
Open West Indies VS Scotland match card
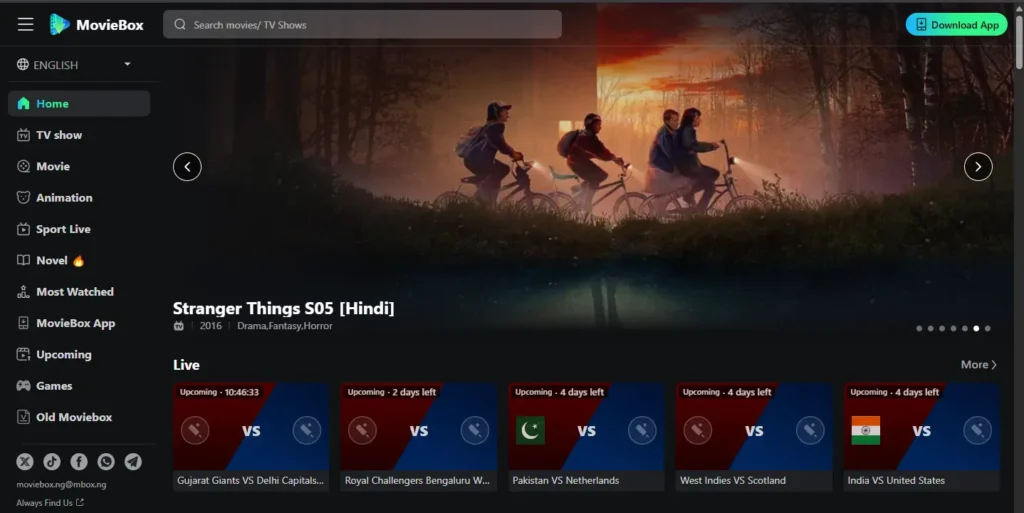[754, 437]
